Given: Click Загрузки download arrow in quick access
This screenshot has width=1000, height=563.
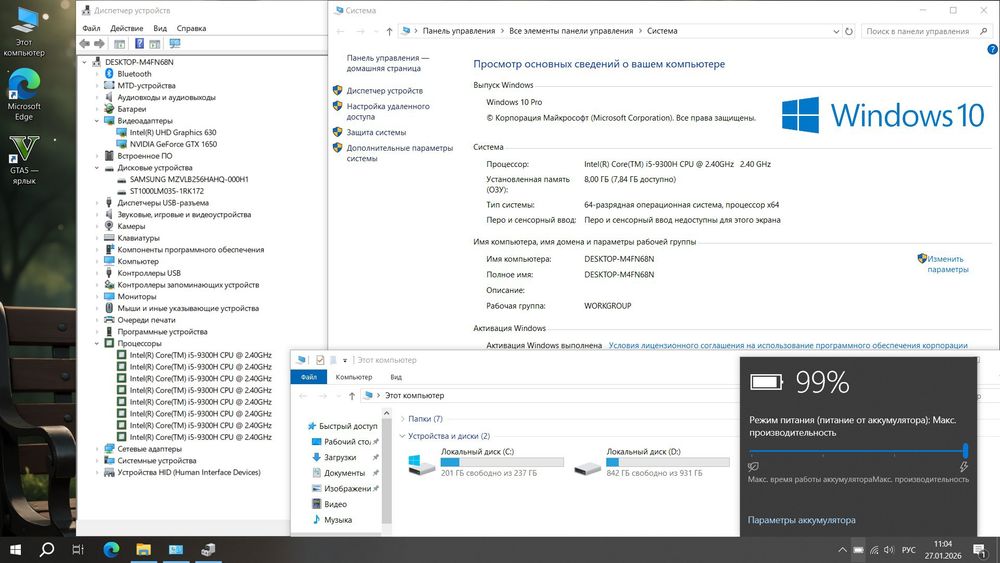Looking at the screenshot, I should (x=316, y=457).
